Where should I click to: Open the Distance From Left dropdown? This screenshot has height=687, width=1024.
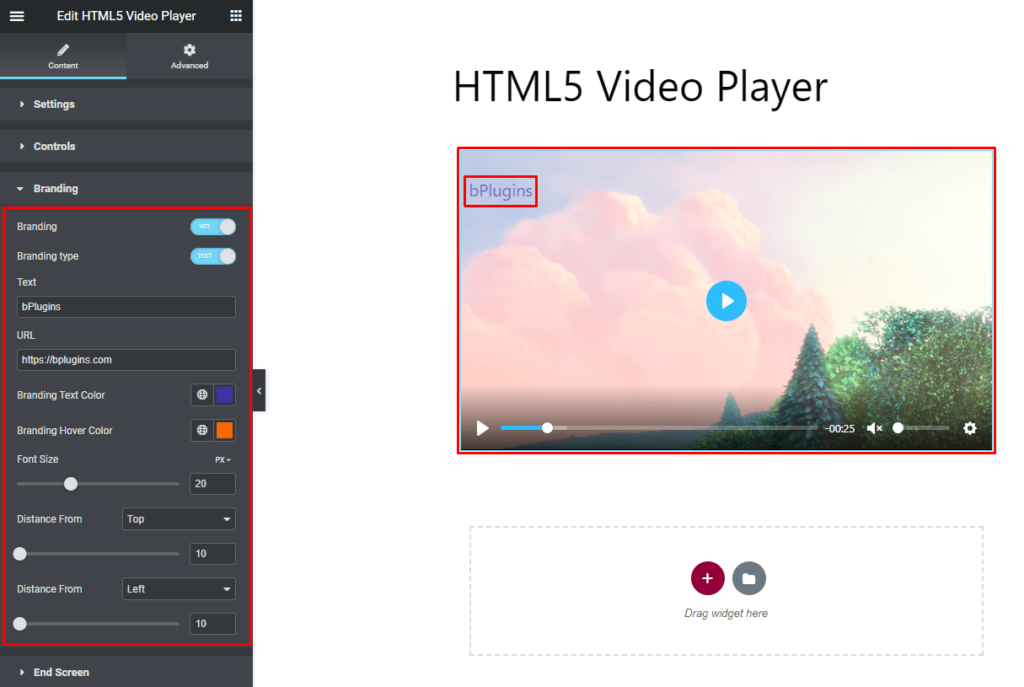[x=178, y=588]
